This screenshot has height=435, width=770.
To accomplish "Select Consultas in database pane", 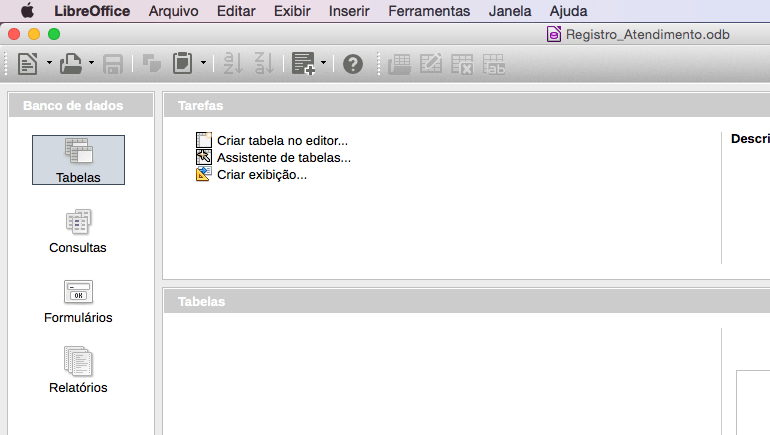I will click(78, 231).
